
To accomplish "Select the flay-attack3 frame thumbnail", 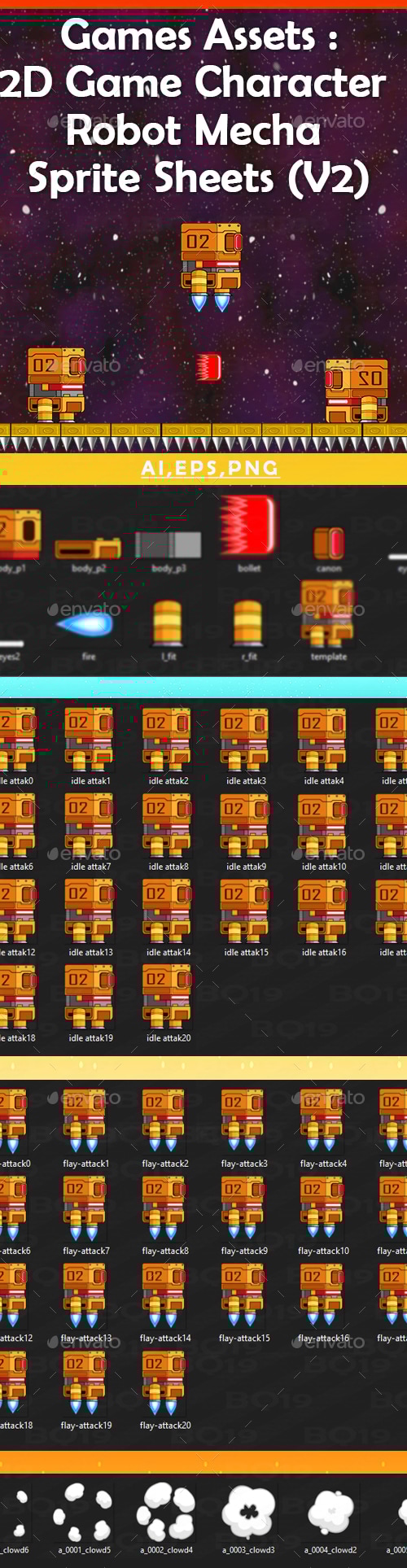I will [x=243, y=1120].
